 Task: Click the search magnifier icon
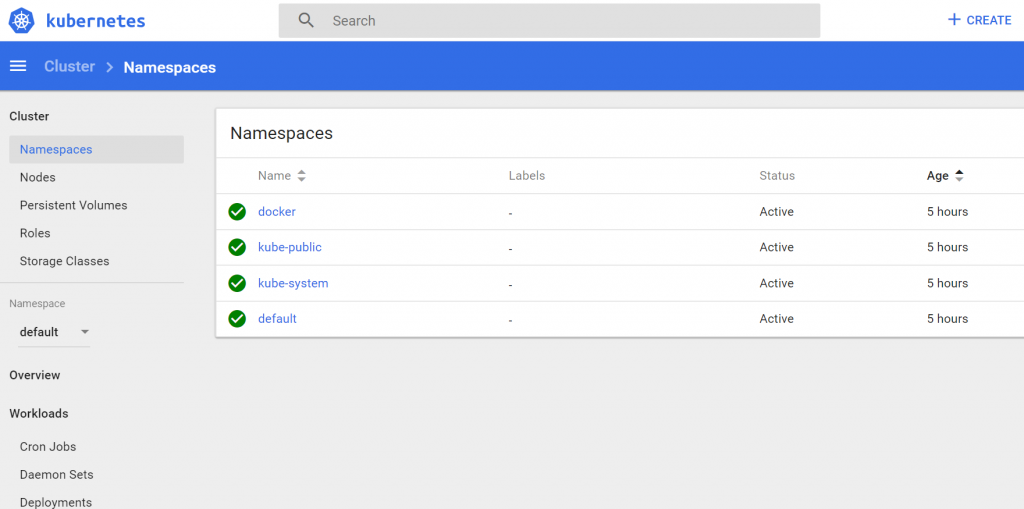[306, 20]
